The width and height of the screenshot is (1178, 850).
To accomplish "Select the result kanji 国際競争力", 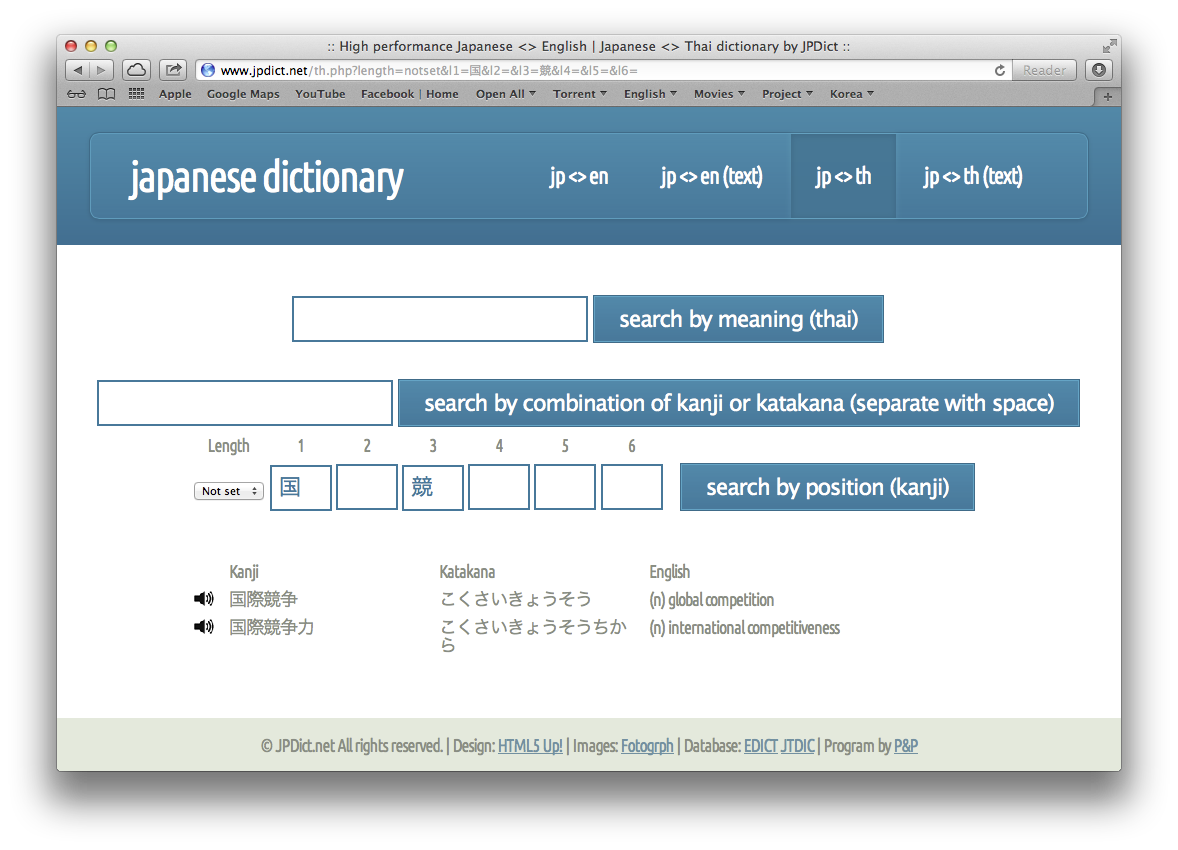I will (272, 627).
